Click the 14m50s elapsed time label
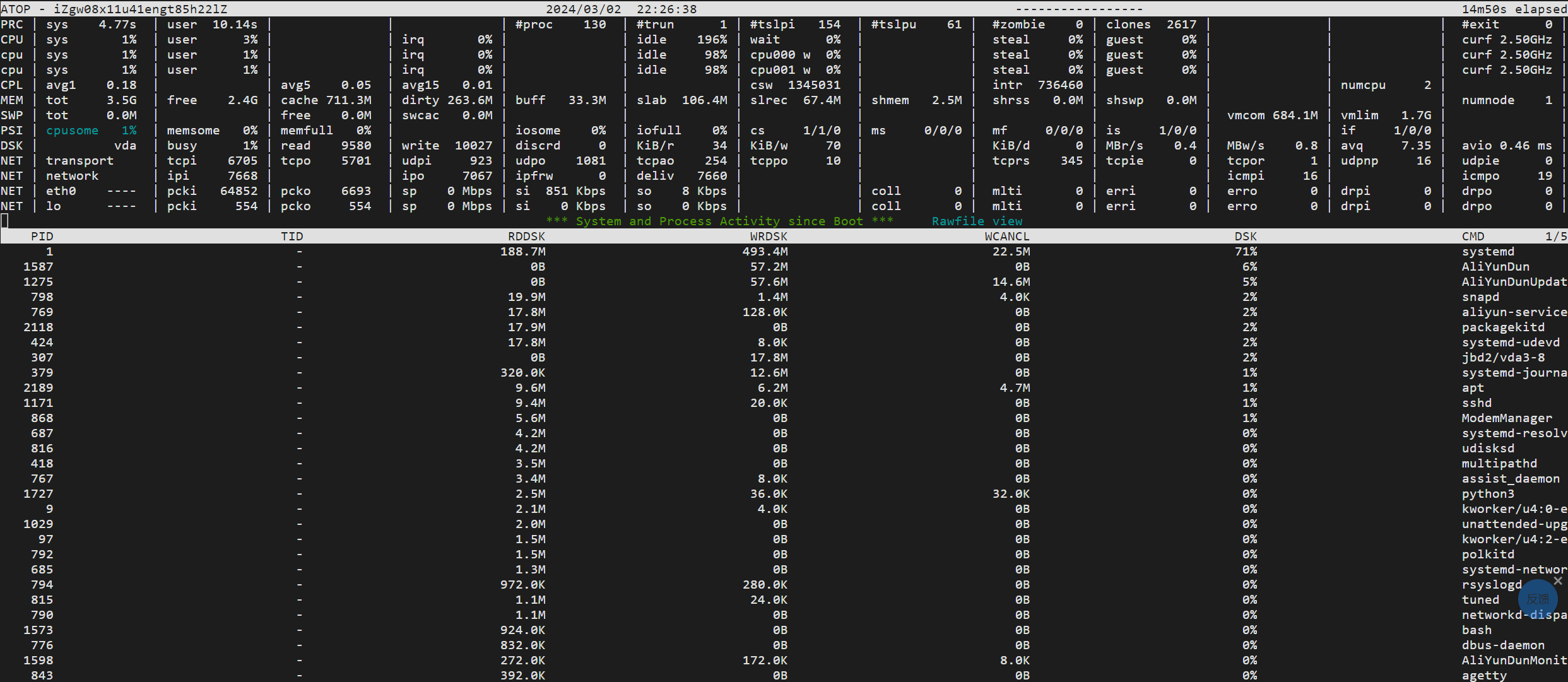The width and height of the screenshot is (1568, 682). (1514, 9)
